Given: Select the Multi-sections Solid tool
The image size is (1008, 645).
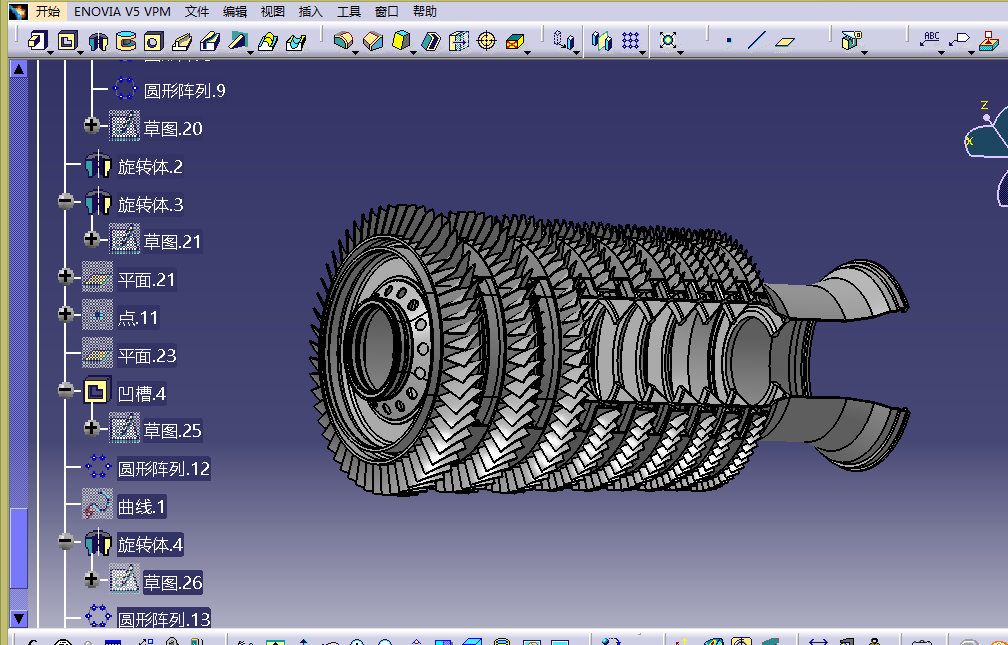Looking at the screenshot, I should [x=267, y=41].
